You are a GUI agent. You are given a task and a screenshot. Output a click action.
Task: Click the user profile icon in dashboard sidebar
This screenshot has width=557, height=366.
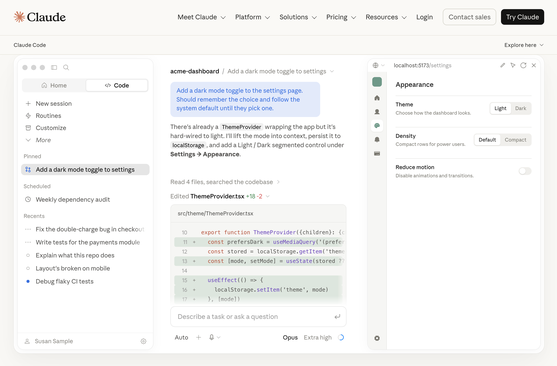pos(377,112)
